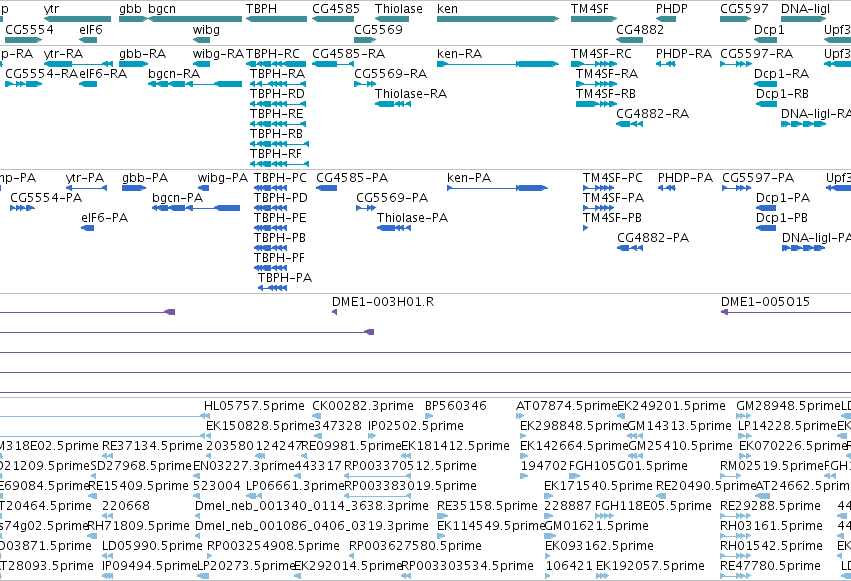Click EST AT07874.5prime
The image size is (851, 581).
pyautogui.click(x=567, y=406)
